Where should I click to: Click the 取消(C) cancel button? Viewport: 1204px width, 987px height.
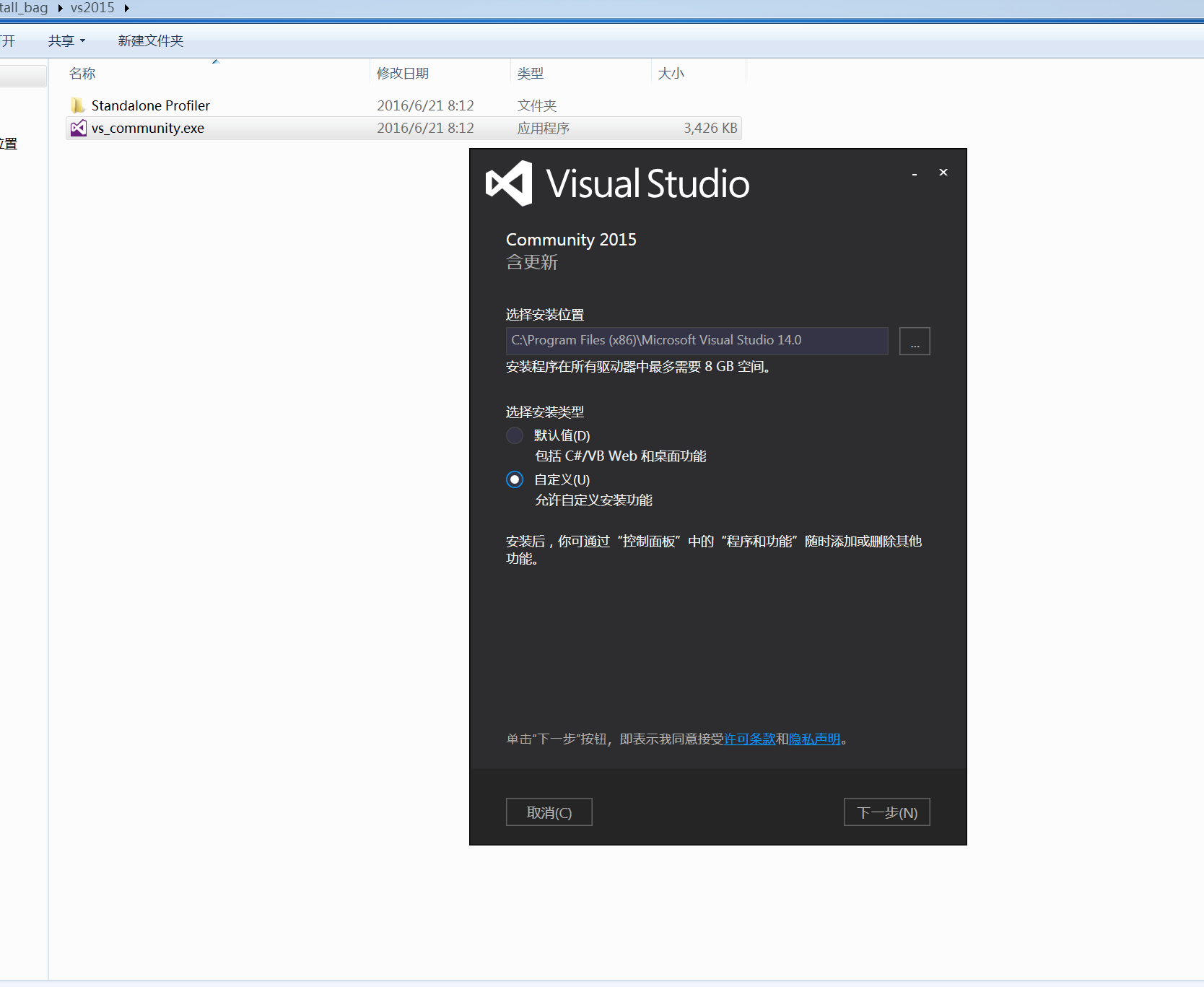(549, 812)
